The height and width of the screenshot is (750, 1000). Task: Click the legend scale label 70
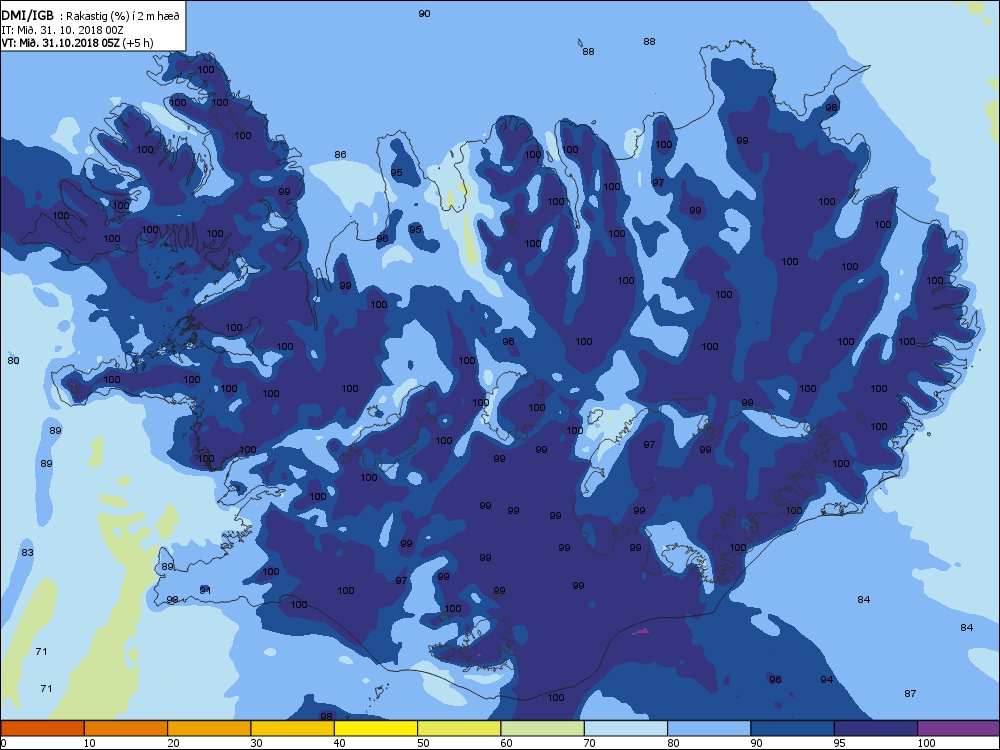(589, 743)
